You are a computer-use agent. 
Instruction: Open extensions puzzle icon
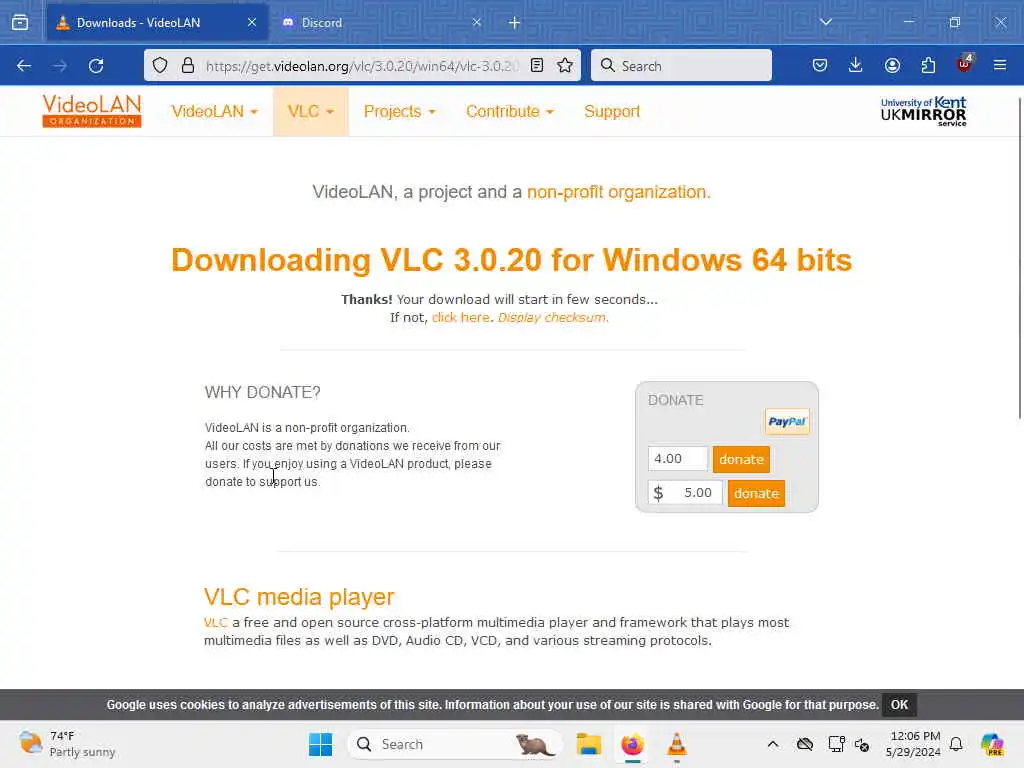(x=928, y=65)
